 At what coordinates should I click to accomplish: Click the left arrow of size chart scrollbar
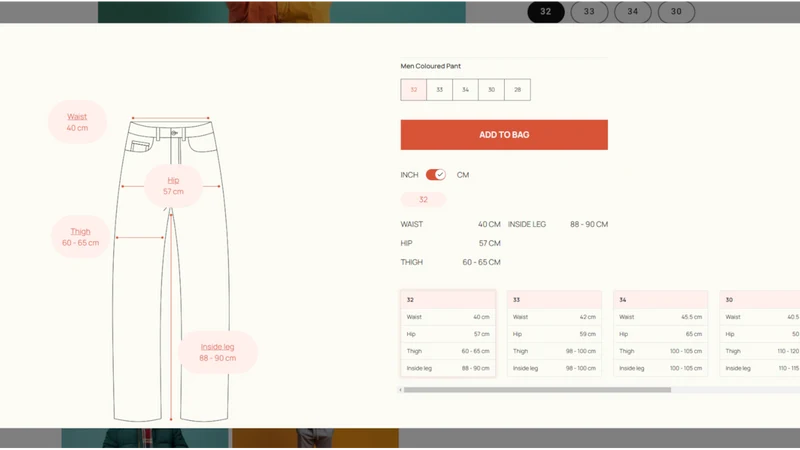(401, 390)
